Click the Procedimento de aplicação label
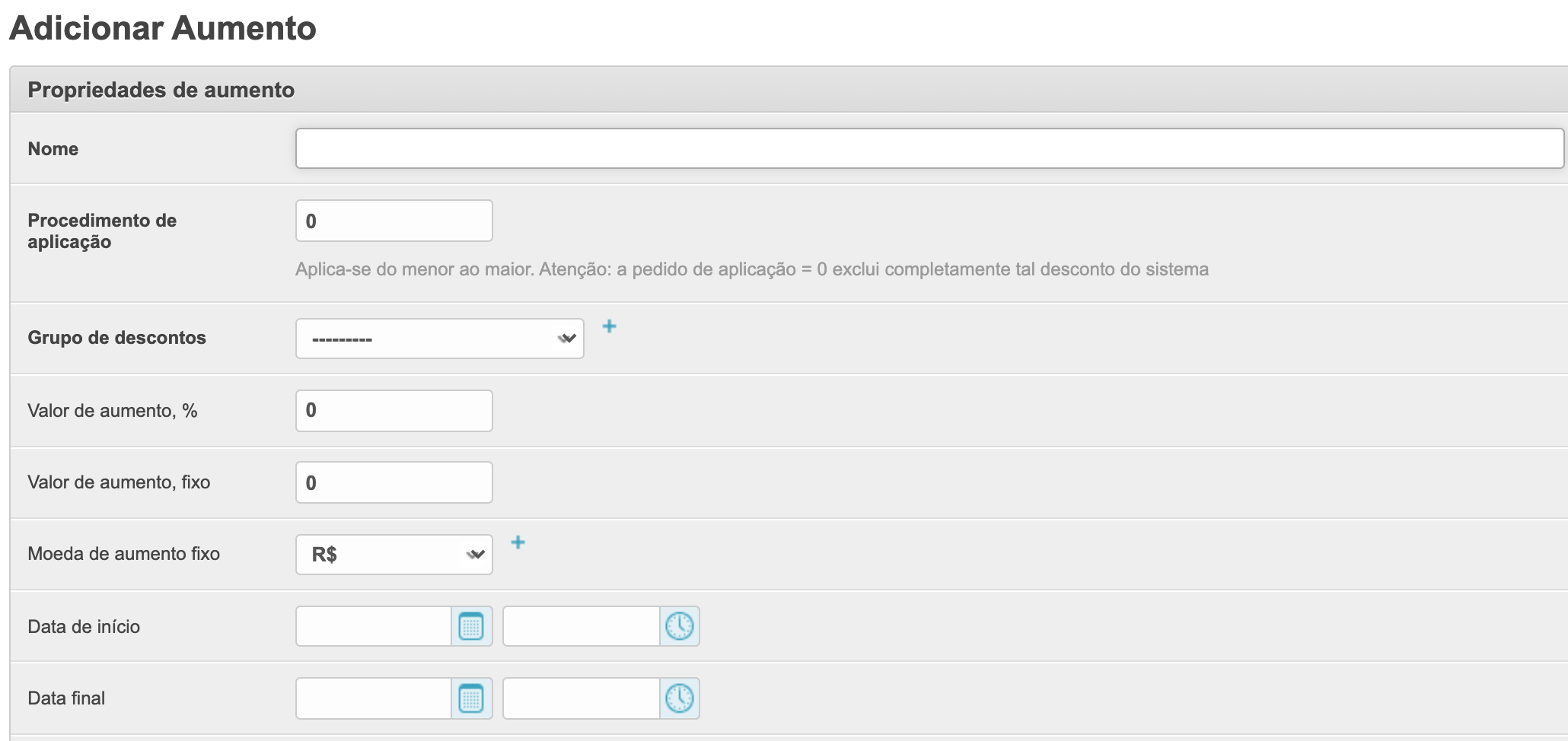Image resolution: width=1568 pixels, height=741 pixels. pos(102,231)
